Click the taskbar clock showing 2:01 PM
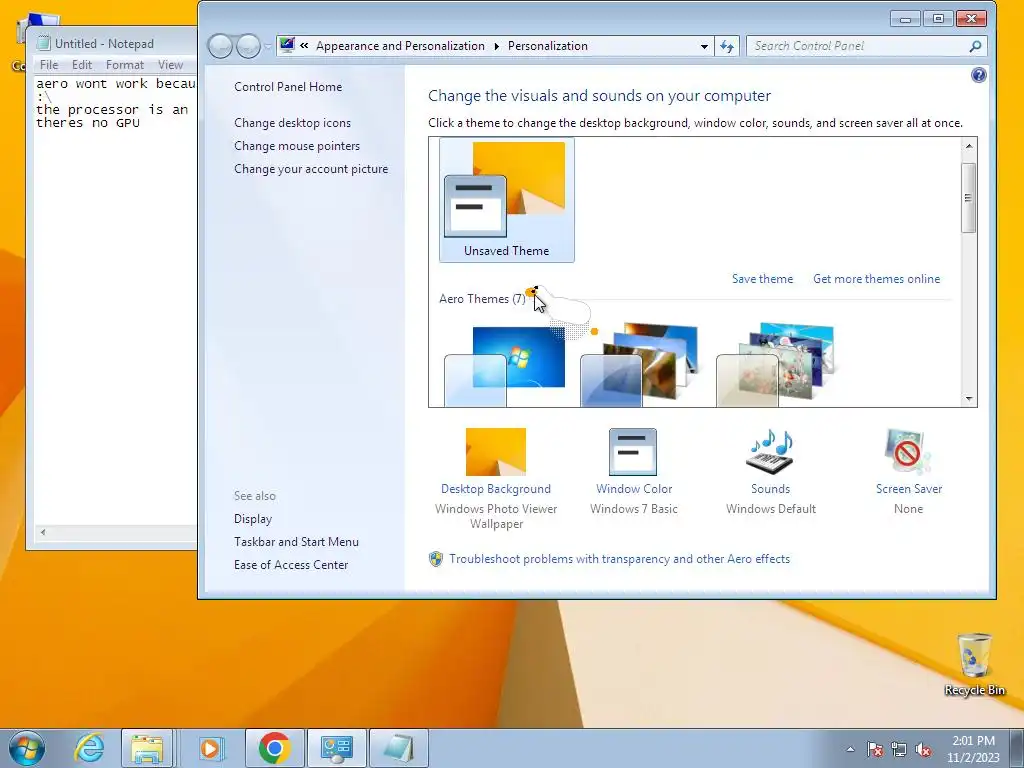Viewport: 1024px width, 768px height. coord(973,748)
